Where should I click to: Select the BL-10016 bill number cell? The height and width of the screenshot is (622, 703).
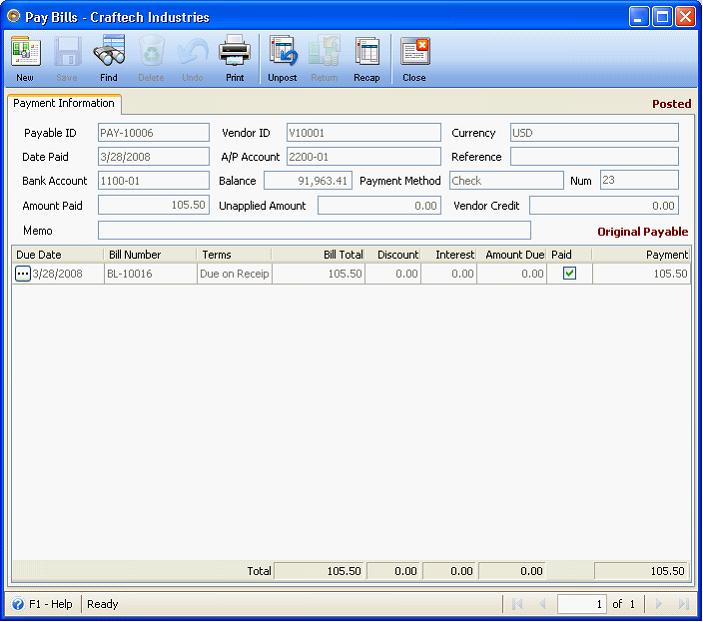coord(151,274)
